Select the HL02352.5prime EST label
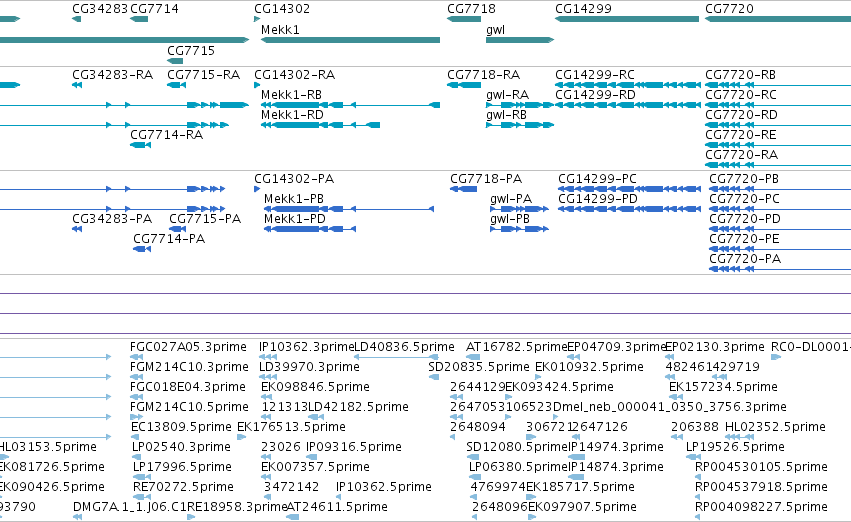The image size is (851, 522). 776,428
